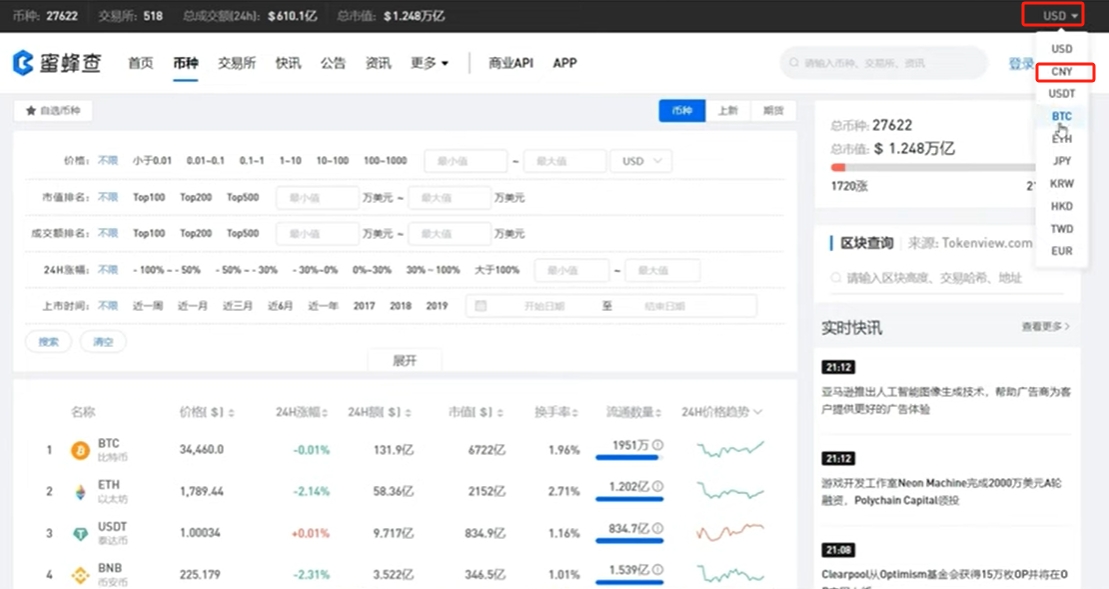Open BTC 24H price trend chart
This screenshot has height=589, width=1109.
[x=730, y=449]
